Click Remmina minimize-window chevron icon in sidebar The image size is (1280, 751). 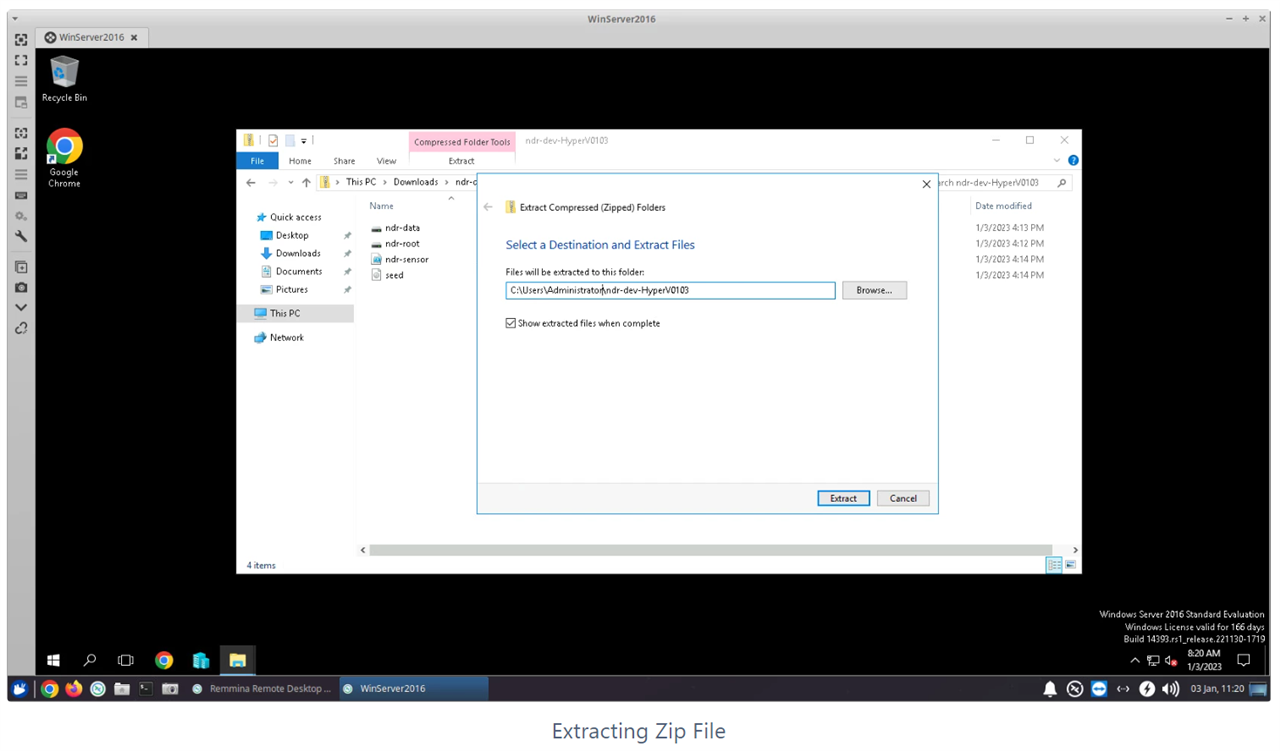click(x=21, y=307)
